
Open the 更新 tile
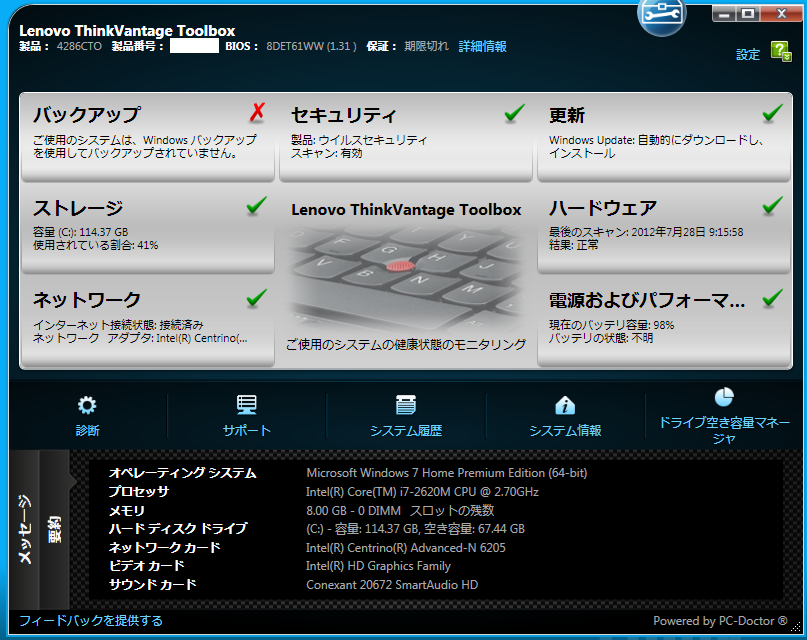(664, 137)
